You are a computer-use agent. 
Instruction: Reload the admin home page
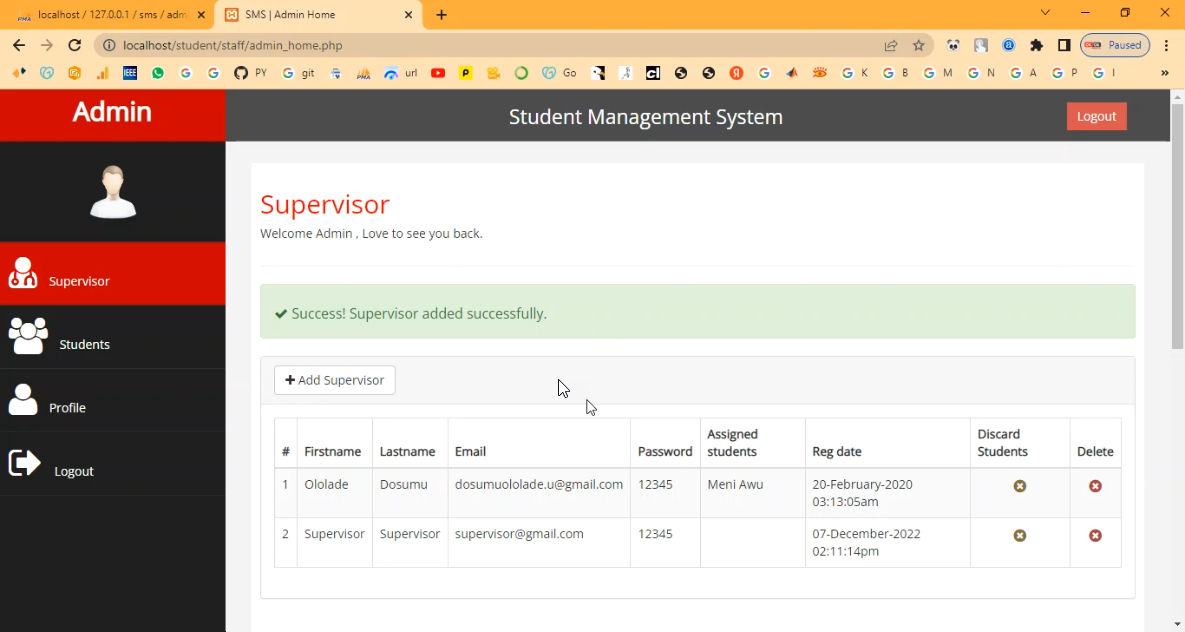(x=74, y=45)
